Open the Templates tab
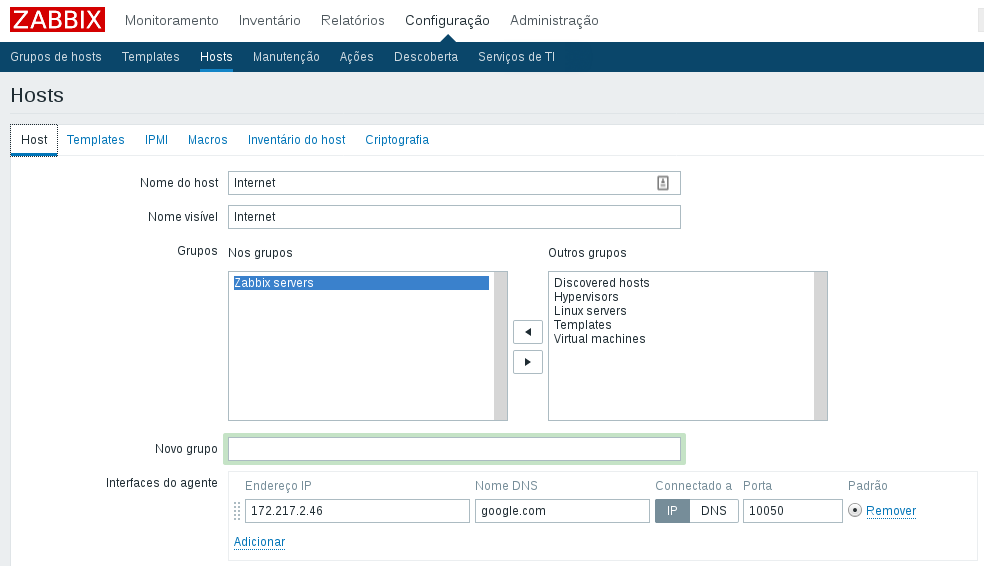 coord(96,140)
